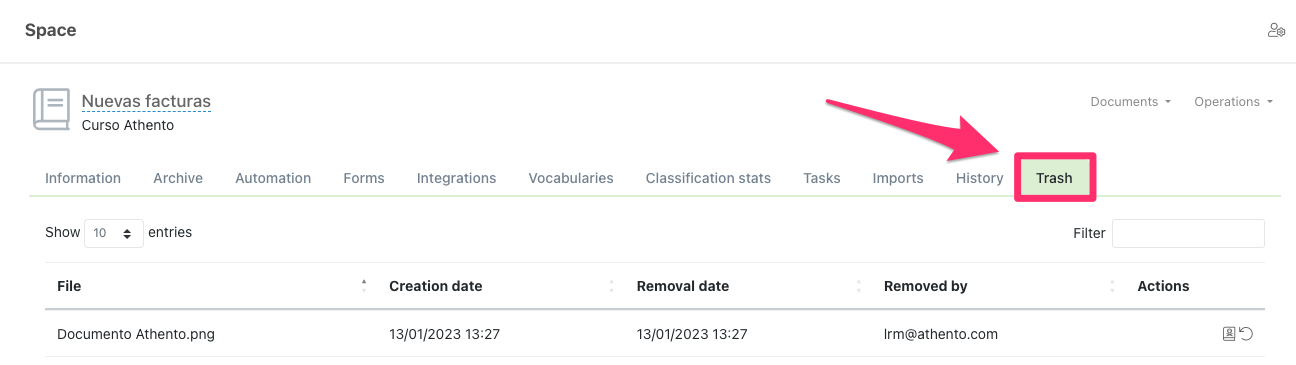Click the Nuevas facturas space name link
The height and width of the screenshot is (365, 1296).
[146, 101]
